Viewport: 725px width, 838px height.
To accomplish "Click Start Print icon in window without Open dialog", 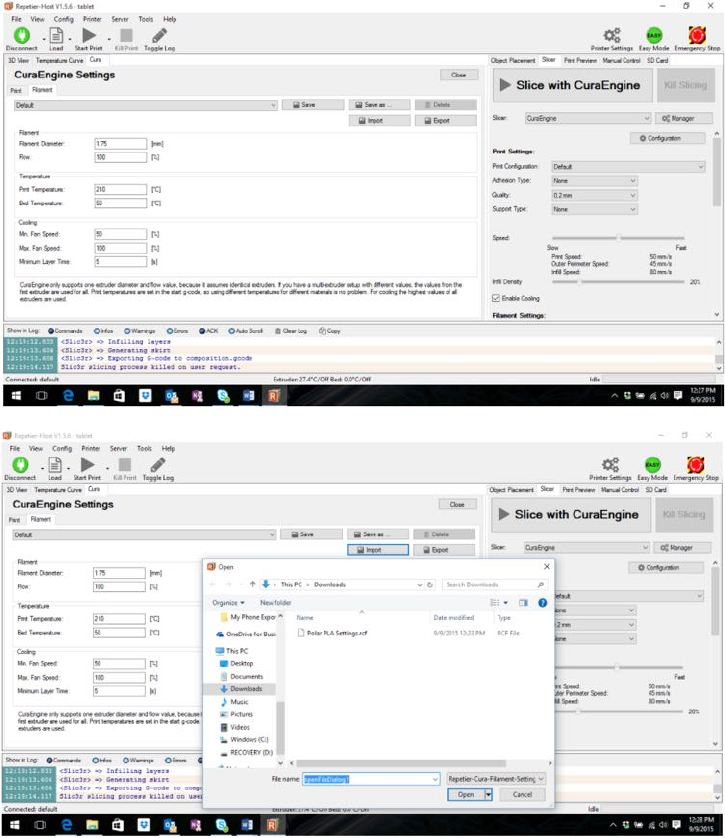I will coord(89,35).
